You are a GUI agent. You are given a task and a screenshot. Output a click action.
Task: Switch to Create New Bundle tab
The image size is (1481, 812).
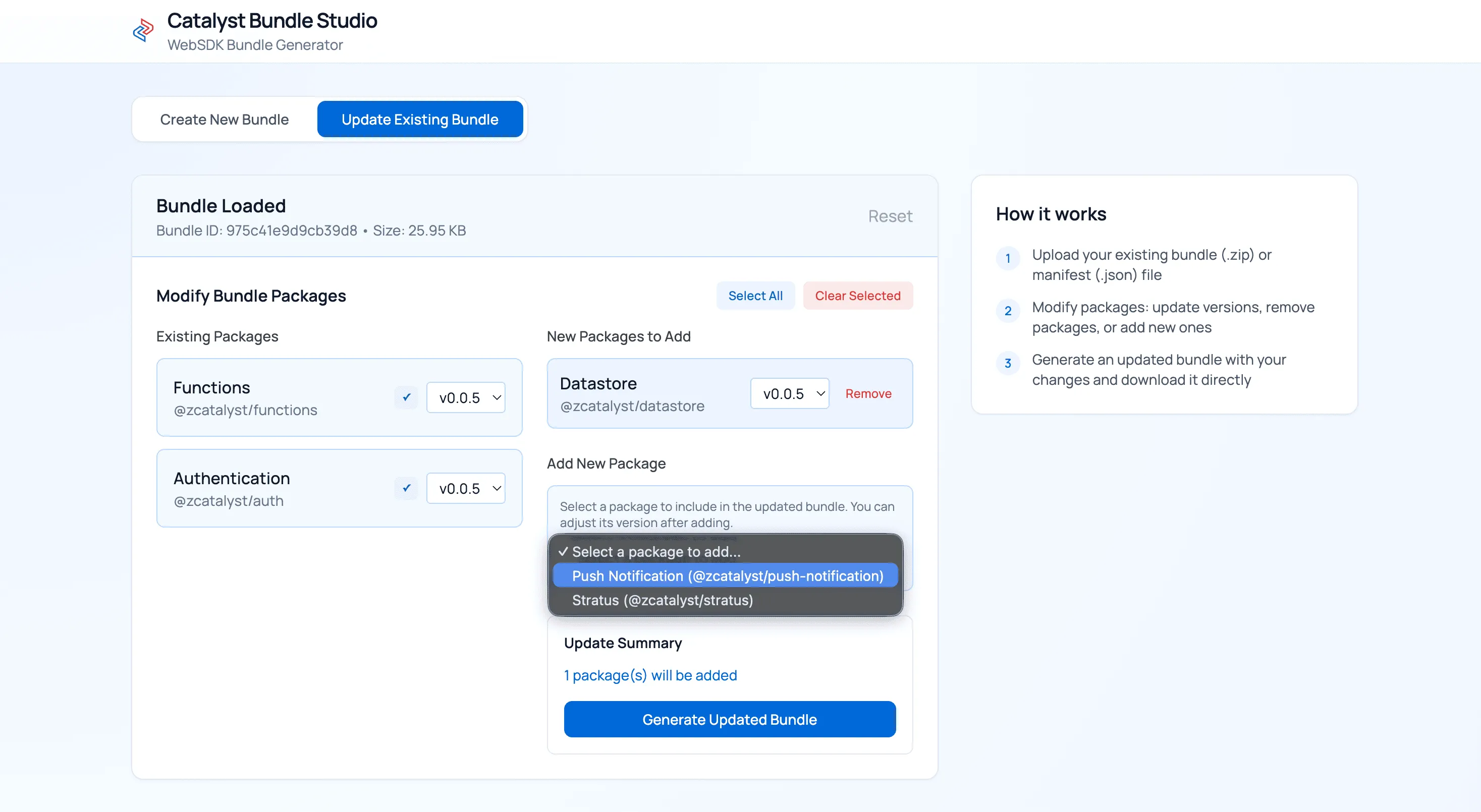click(224, 119)
